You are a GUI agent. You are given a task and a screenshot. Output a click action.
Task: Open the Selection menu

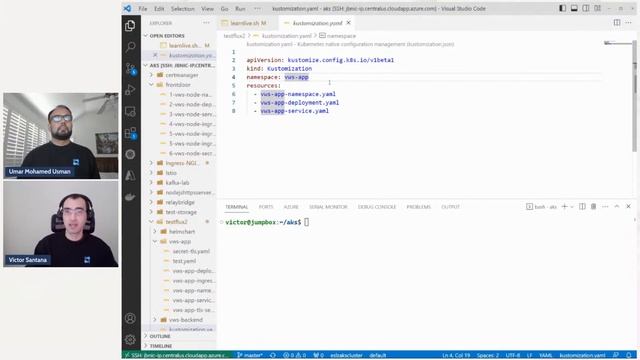(x=182, y=8)
